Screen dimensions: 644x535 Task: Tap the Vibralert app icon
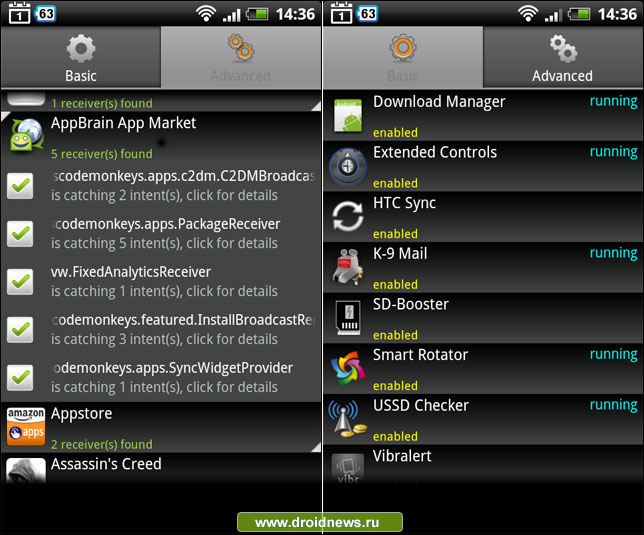(x=348, y=468)
